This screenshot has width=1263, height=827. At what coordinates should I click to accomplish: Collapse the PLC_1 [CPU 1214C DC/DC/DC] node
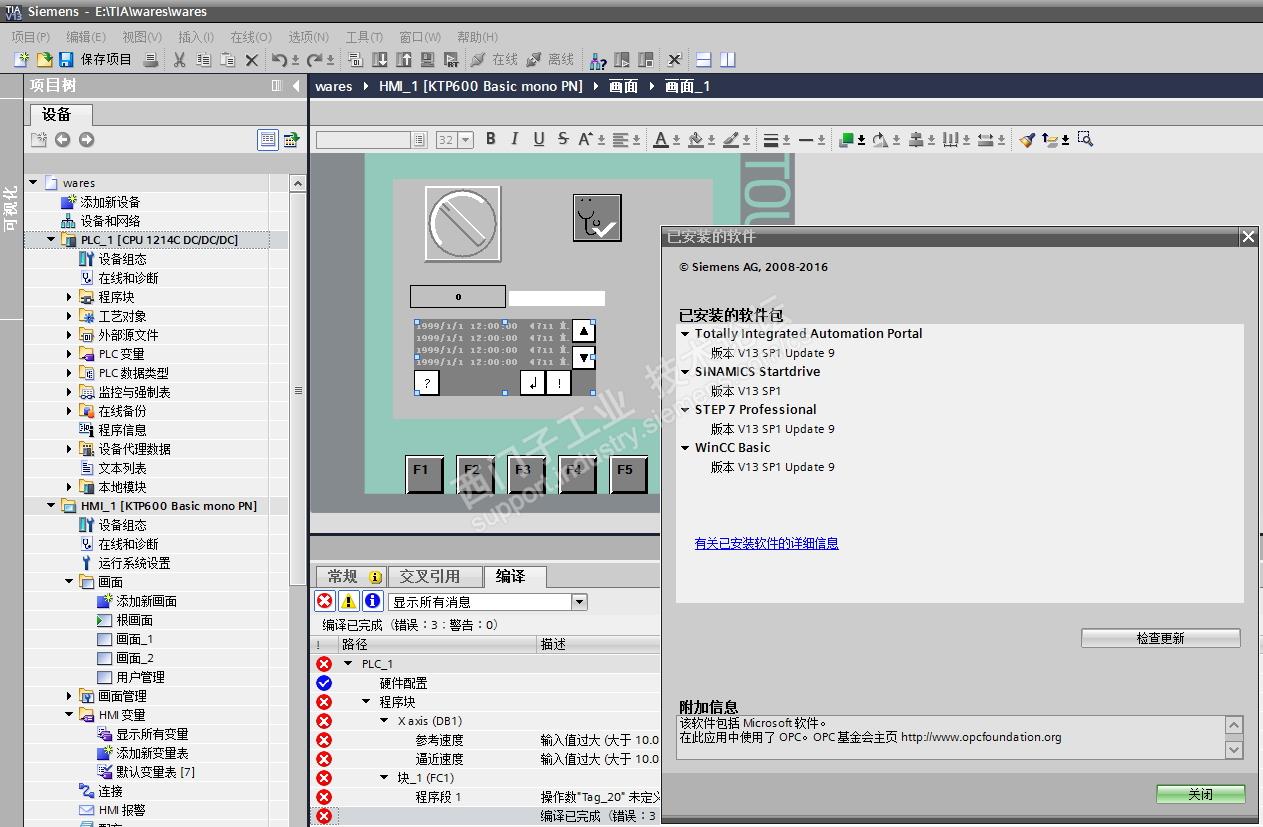tap(51, 240)
